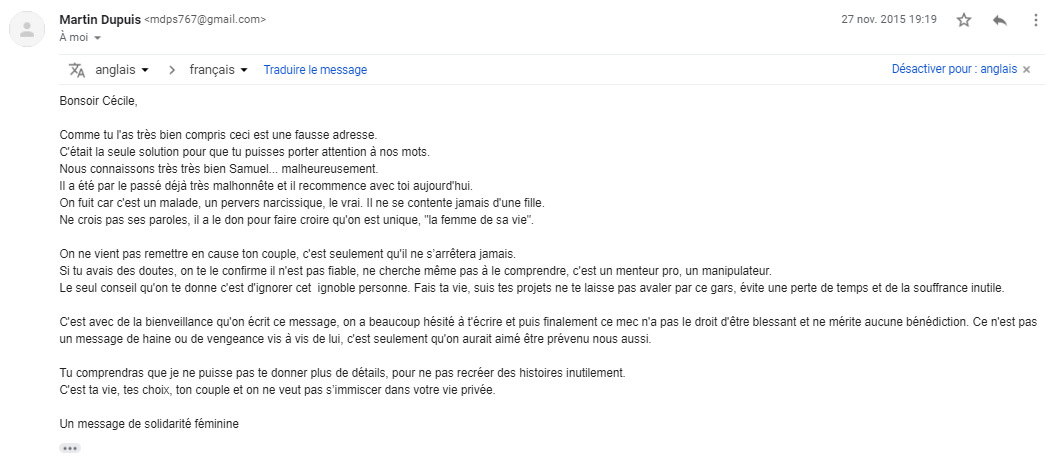
Task: Open the anglais source language dropdown
Action: [122, 70]
